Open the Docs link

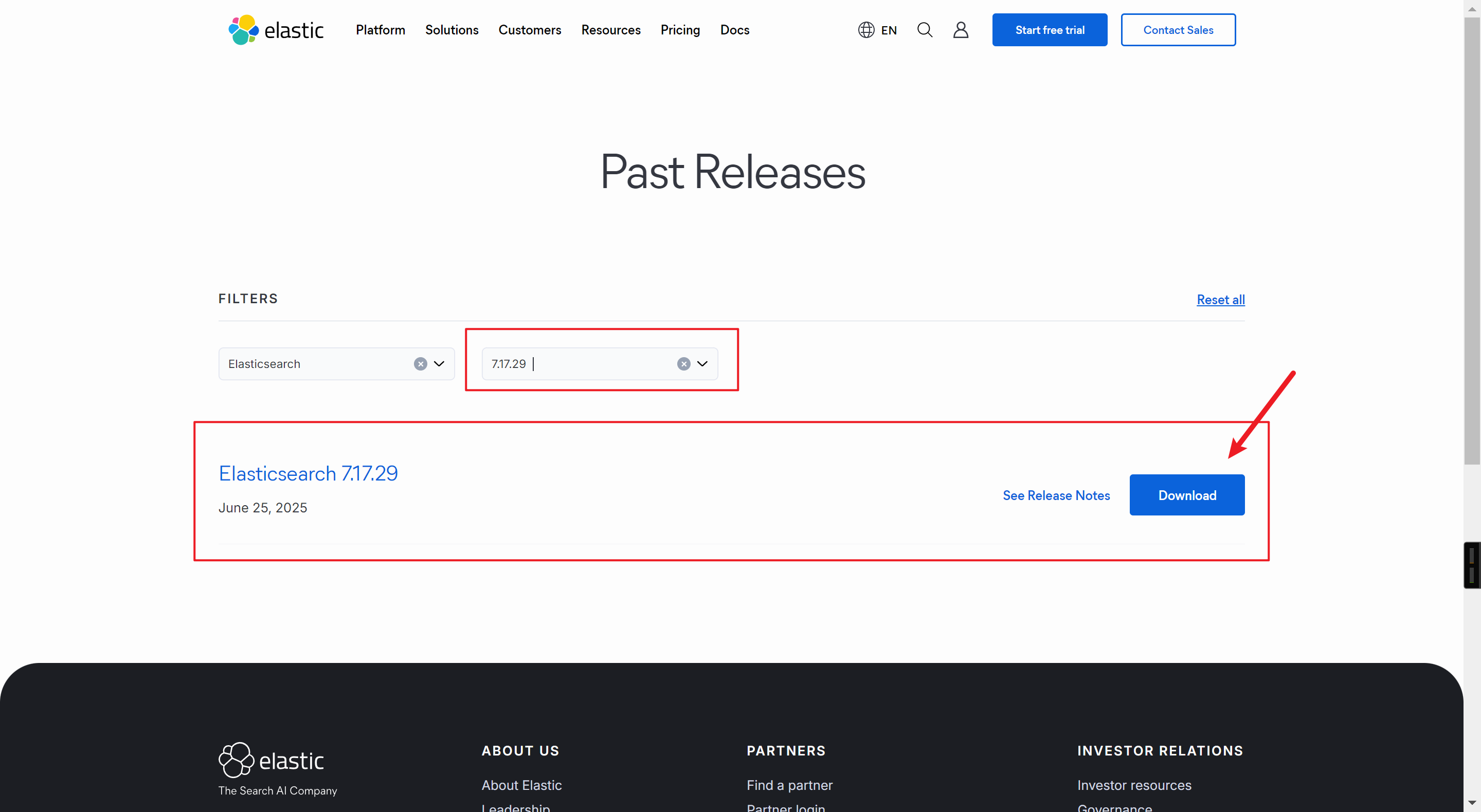click(734, 30)
